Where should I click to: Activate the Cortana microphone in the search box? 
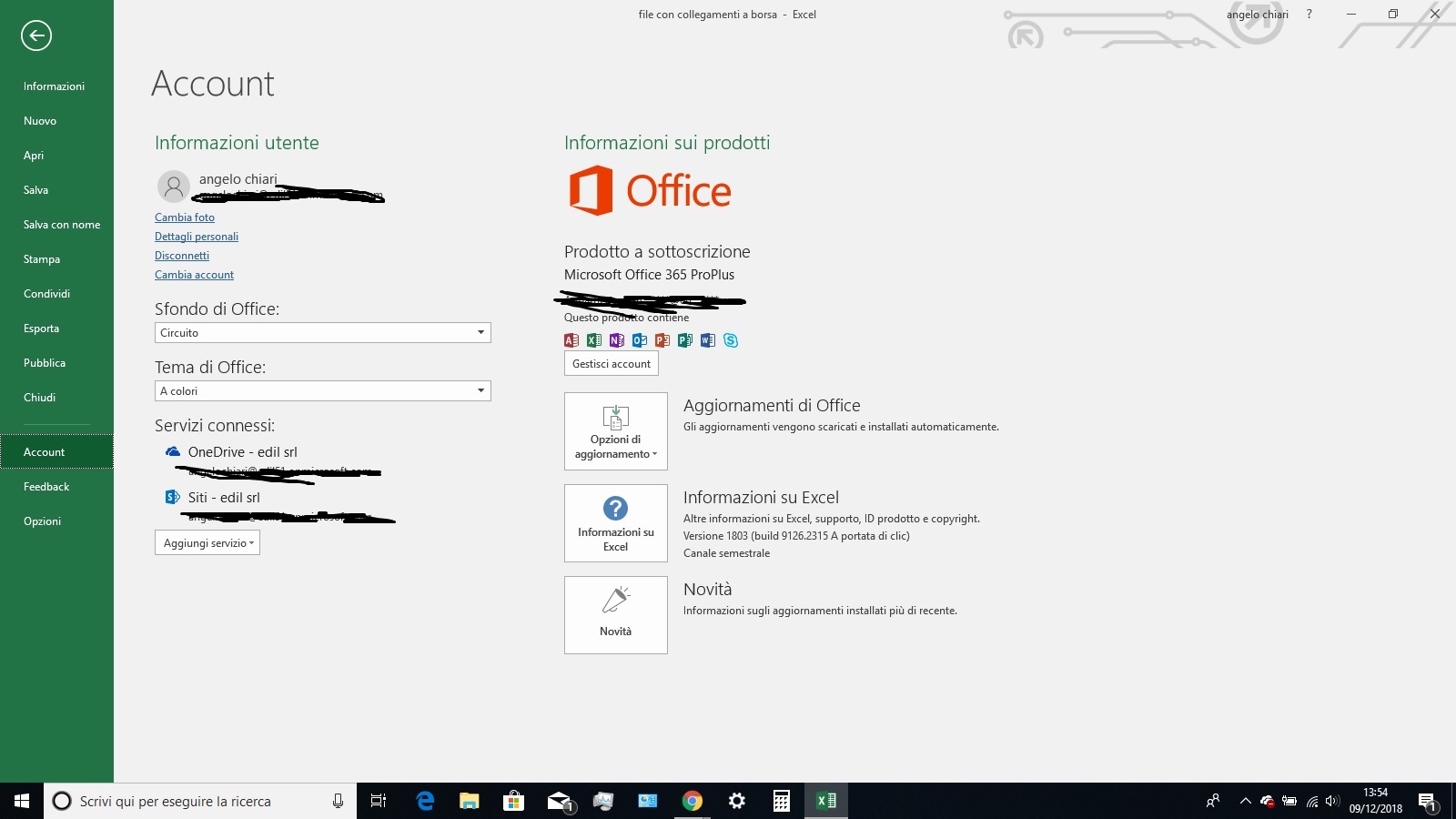tap(338, 801)
